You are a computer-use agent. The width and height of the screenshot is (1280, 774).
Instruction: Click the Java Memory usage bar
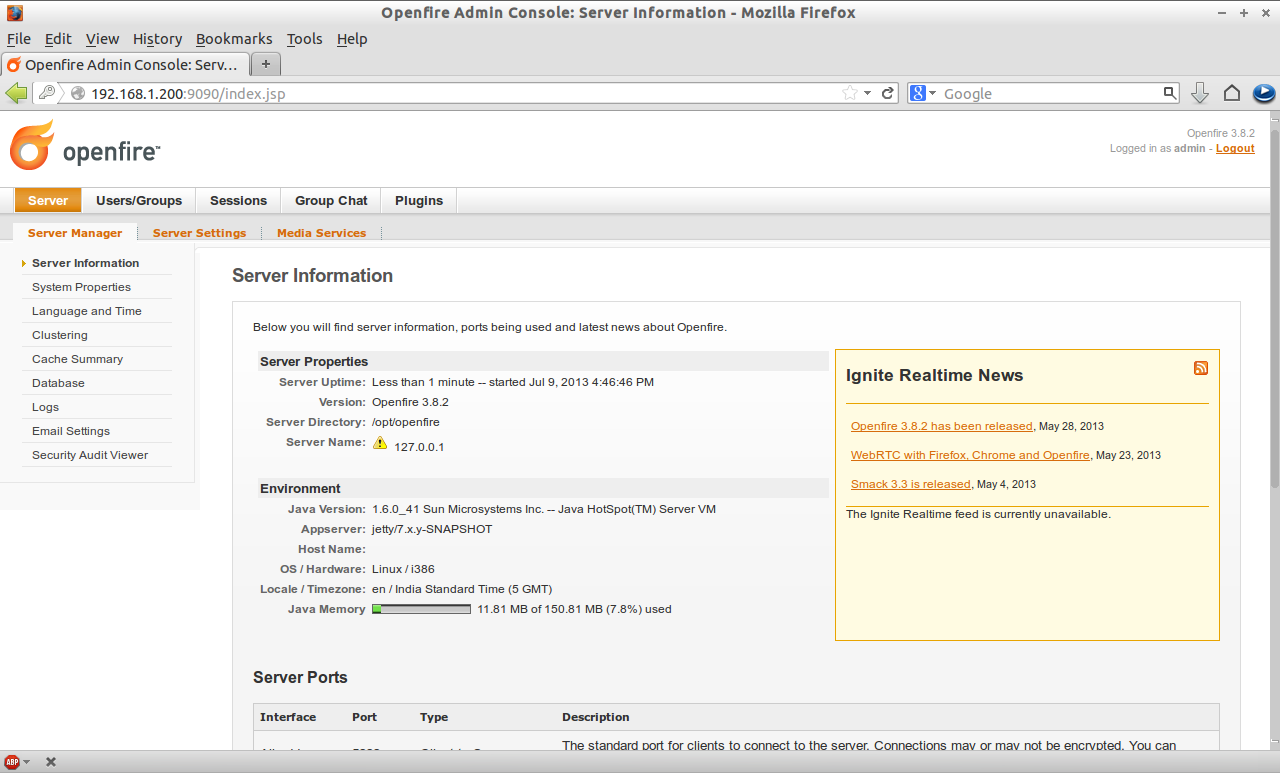(x=421, y=609)
